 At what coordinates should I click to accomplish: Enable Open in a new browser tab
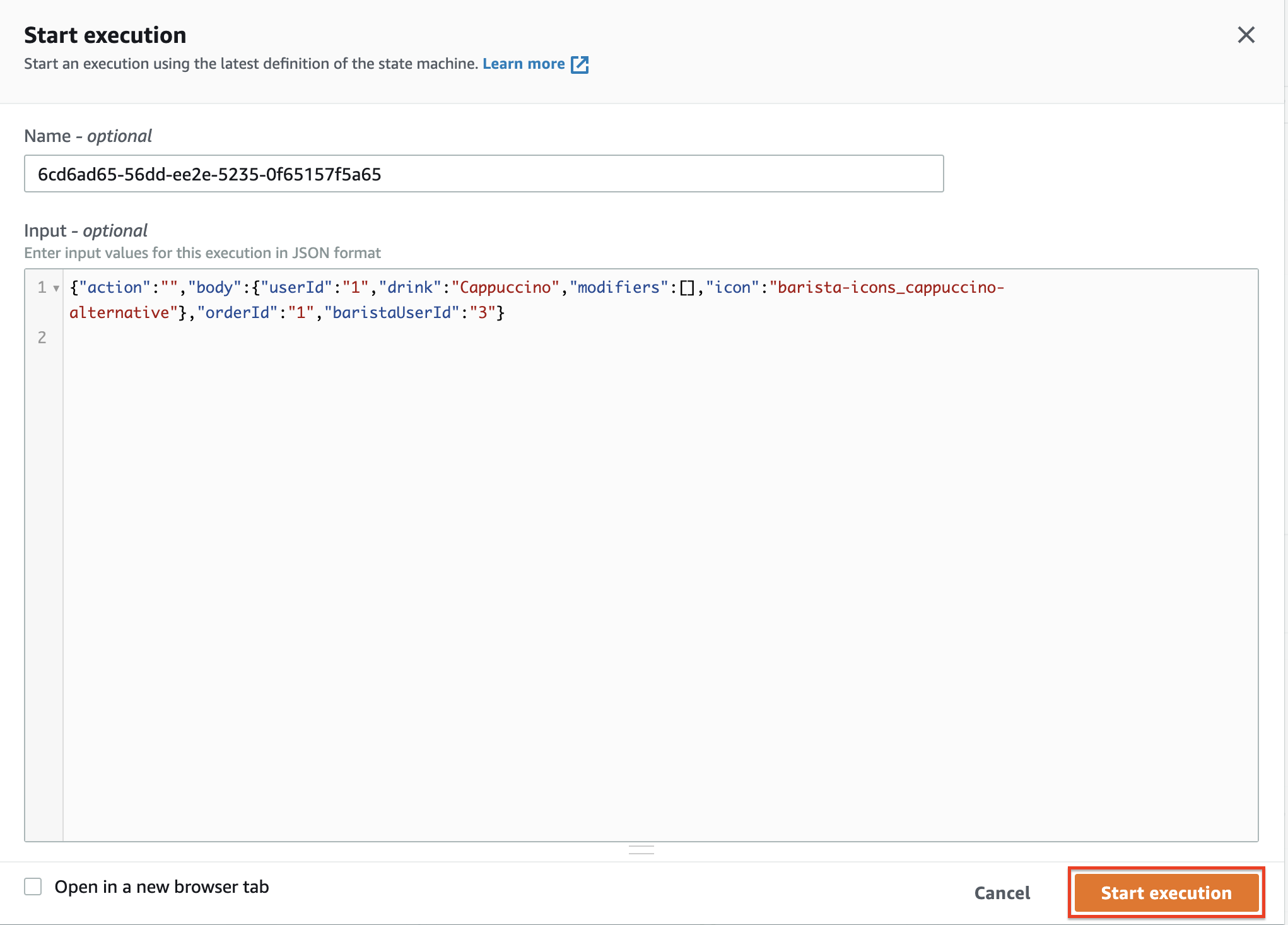[x=33, y=887]
